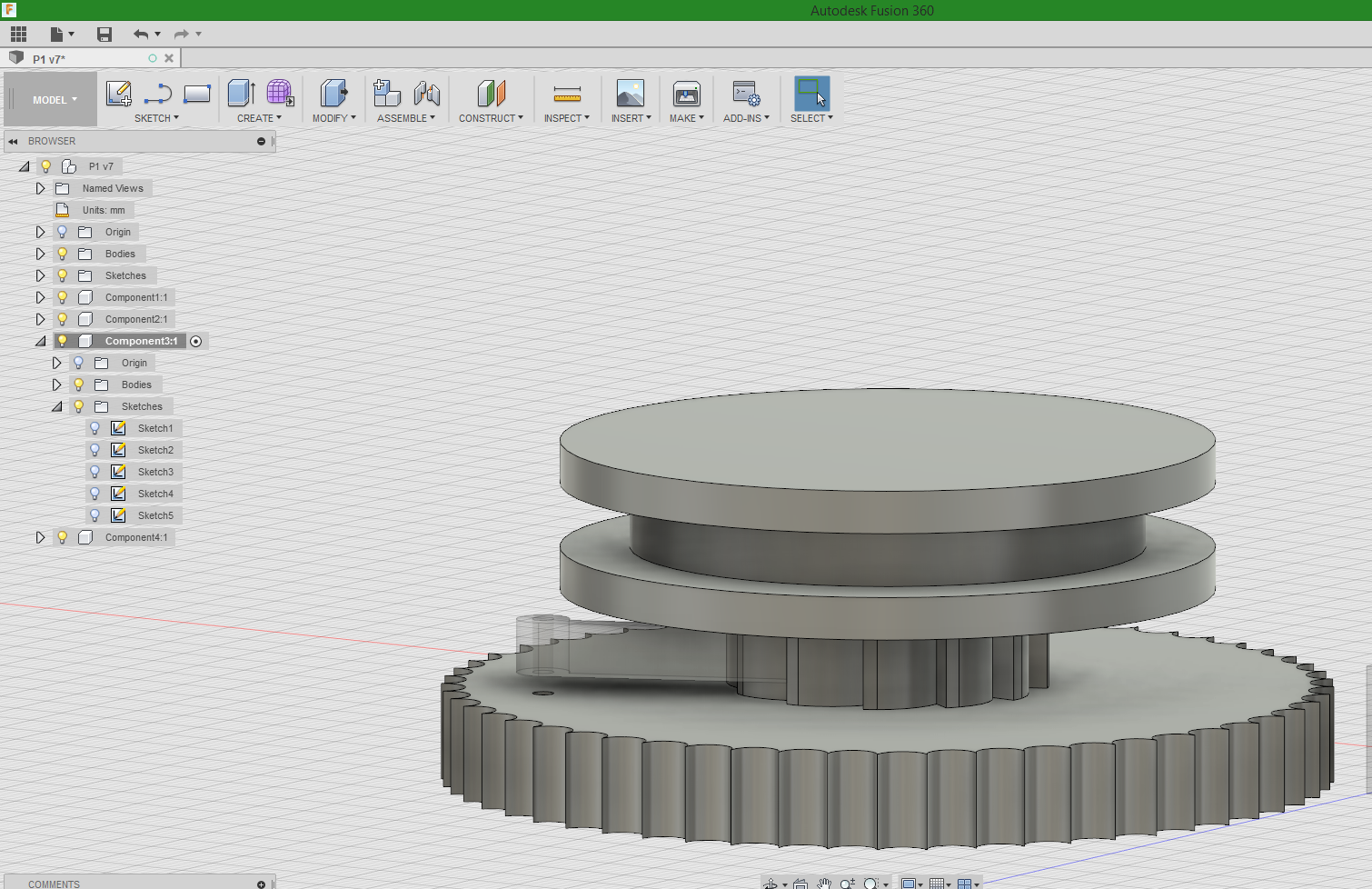Viewport: 1372px width, 889px height.
Task: Click the New Component assemble icon
Action: click(x=387, y=94)
